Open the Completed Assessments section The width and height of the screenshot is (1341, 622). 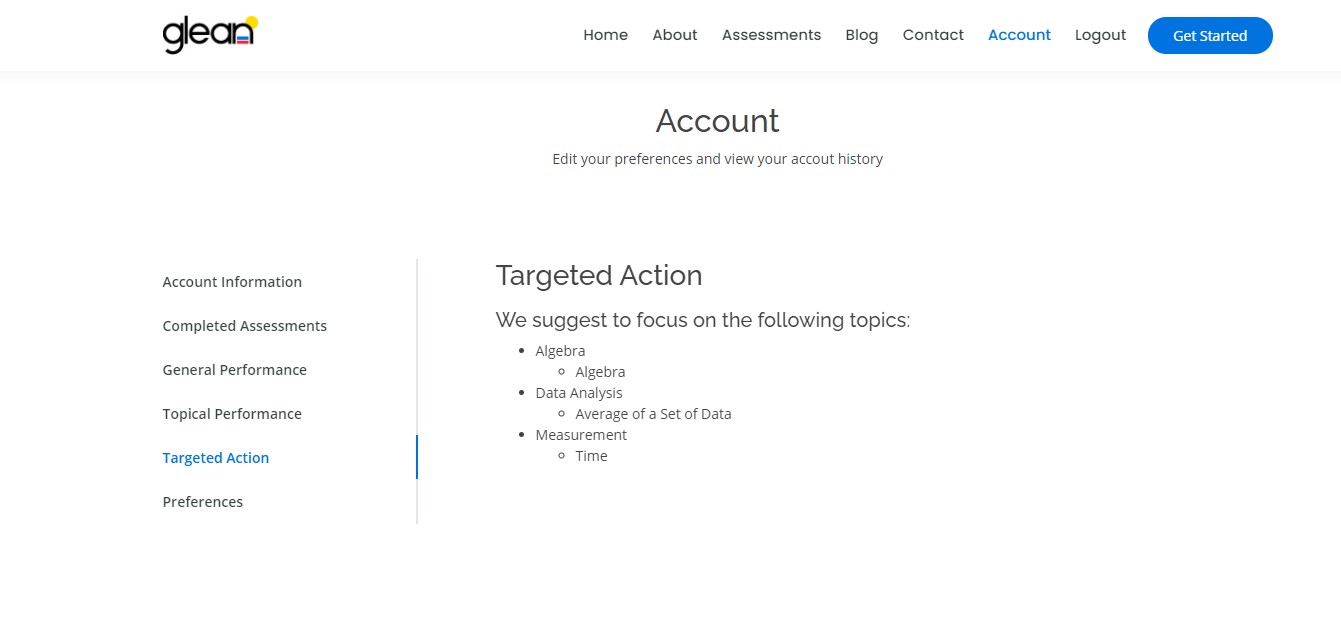pos(245,326)
